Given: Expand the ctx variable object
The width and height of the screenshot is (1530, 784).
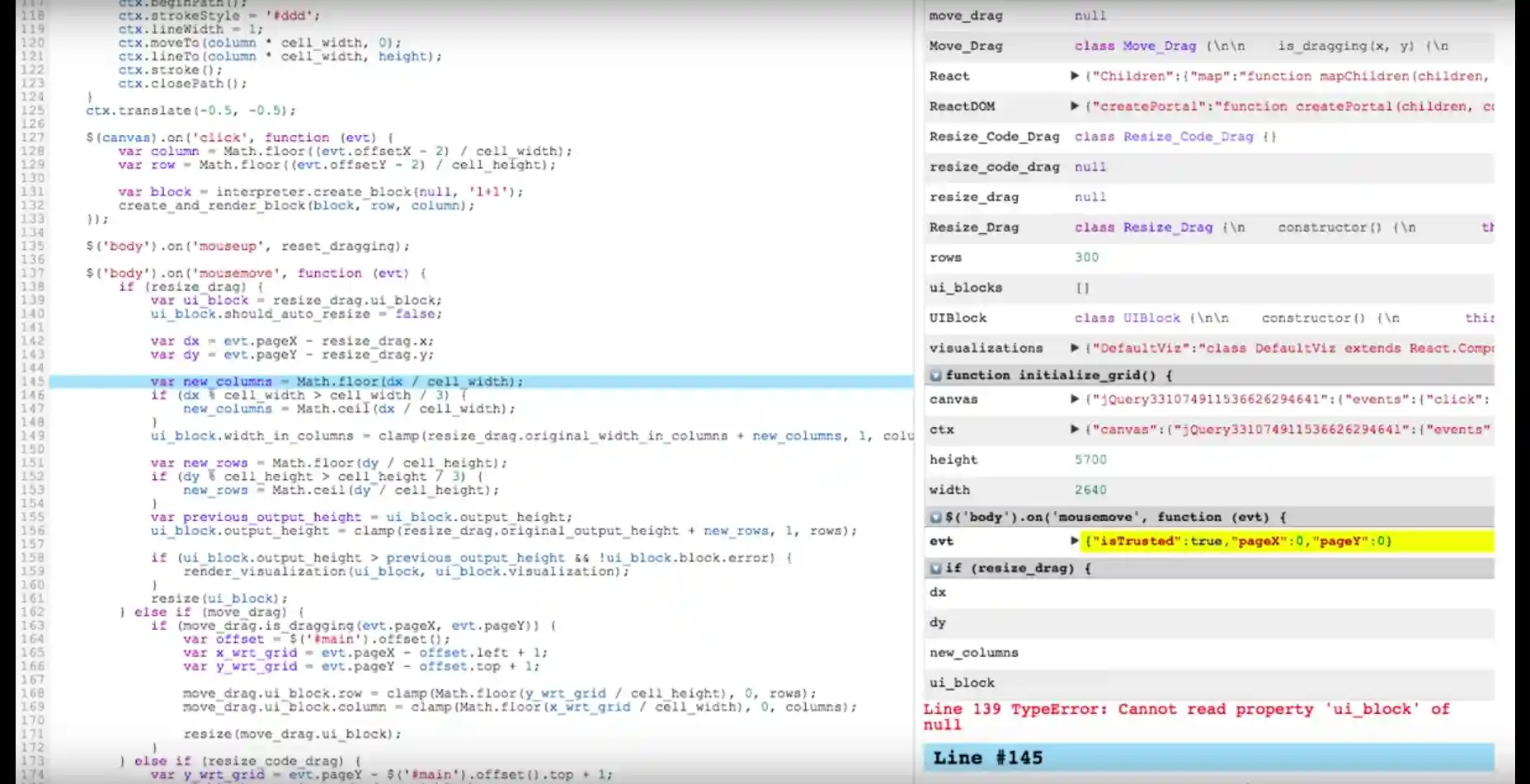Looking at the screenshot, I should (x=1074, y=430).
